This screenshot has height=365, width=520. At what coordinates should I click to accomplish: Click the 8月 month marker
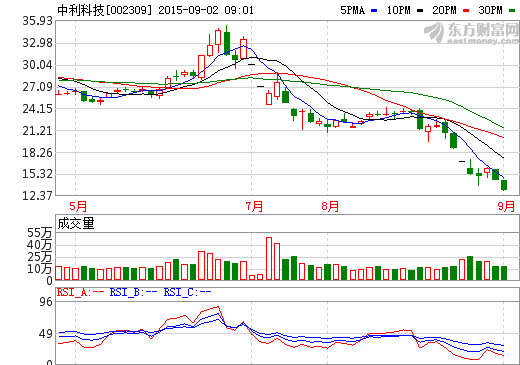[x=330, y=206]
